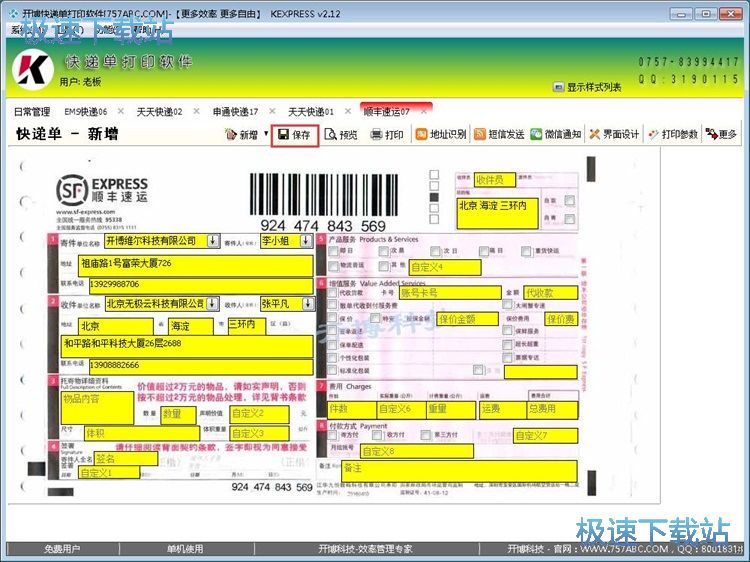Click the 账号卡号 account field

(x=450, y=293)
